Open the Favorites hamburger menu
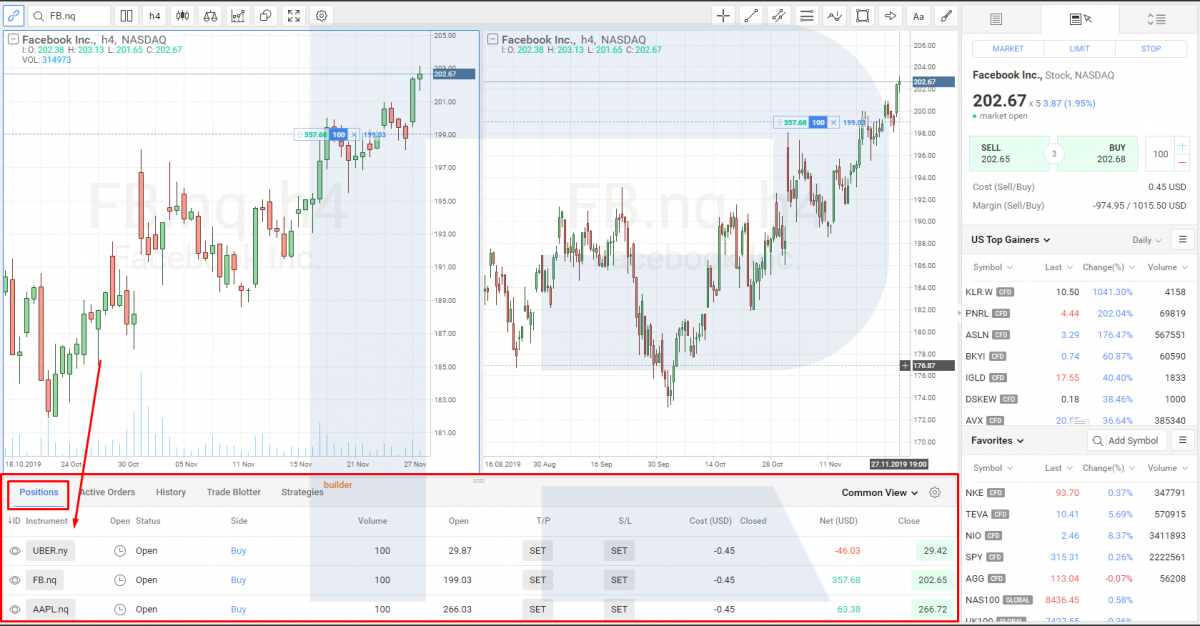This screenshot has height=626, width=1200. tap(1182, 440)
